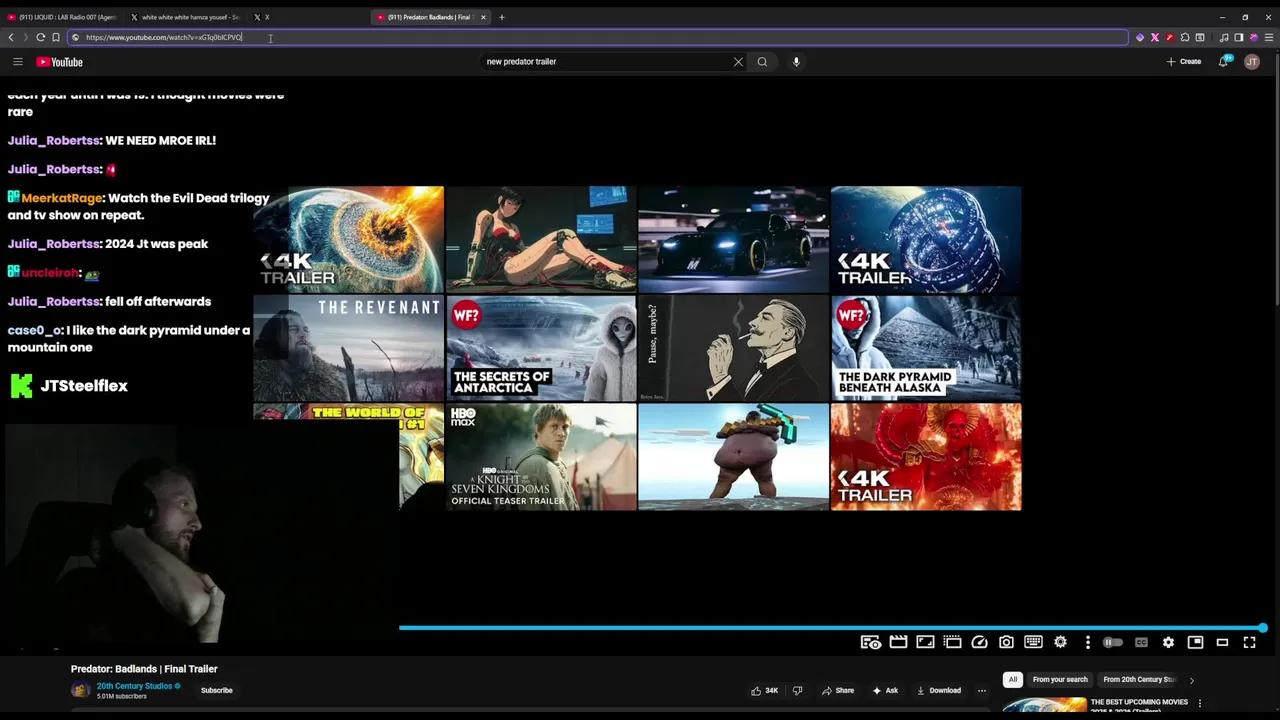Like the video with 34K likes

[x=765, y=690]
